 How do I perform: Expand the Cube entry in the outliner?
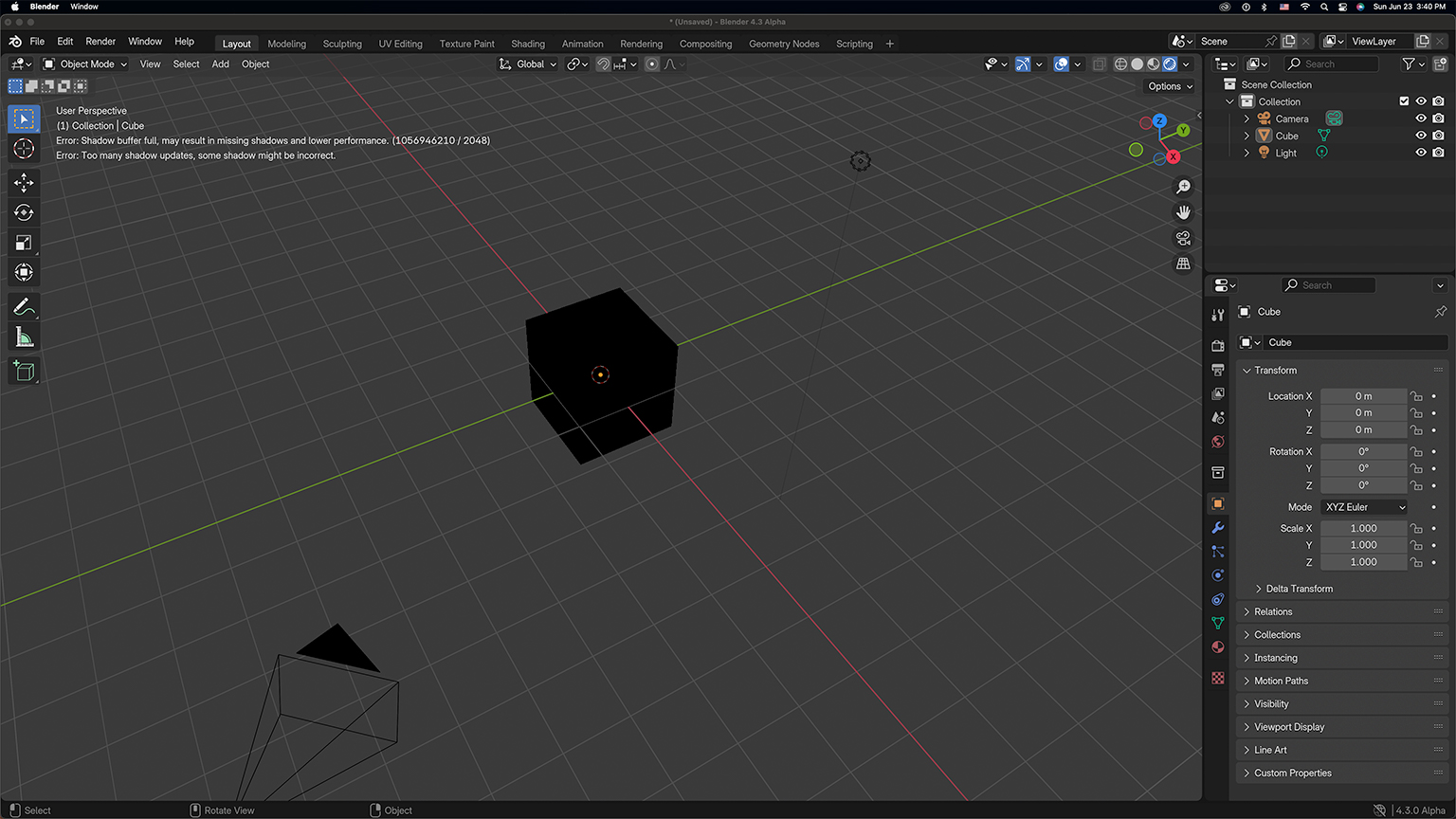(x=1246, y=135)
